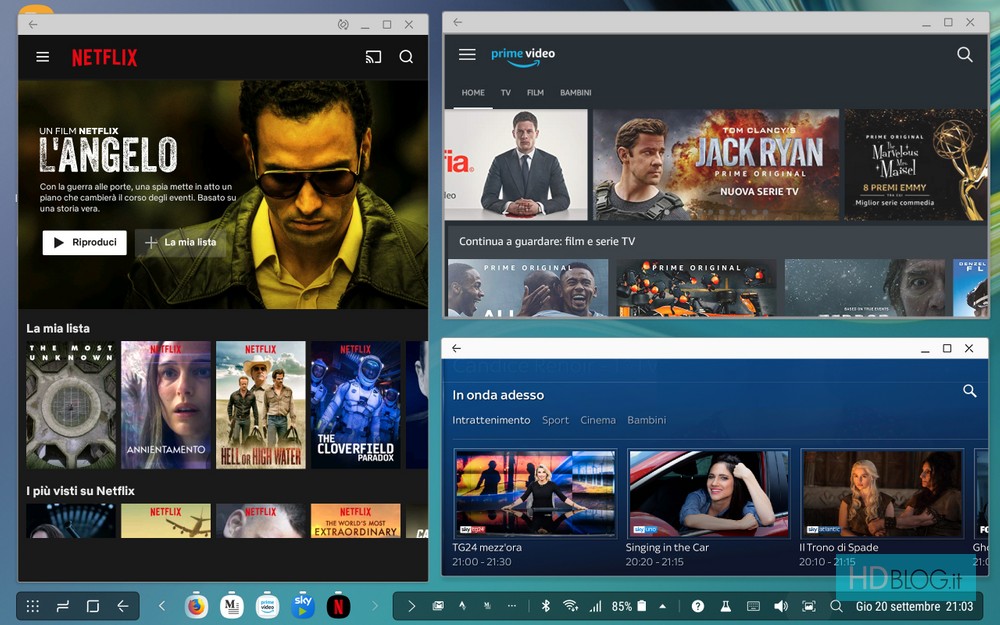Click the volume speaker icon
The width and height of the screenshot is (1000, 625).
tap(781, 606)
